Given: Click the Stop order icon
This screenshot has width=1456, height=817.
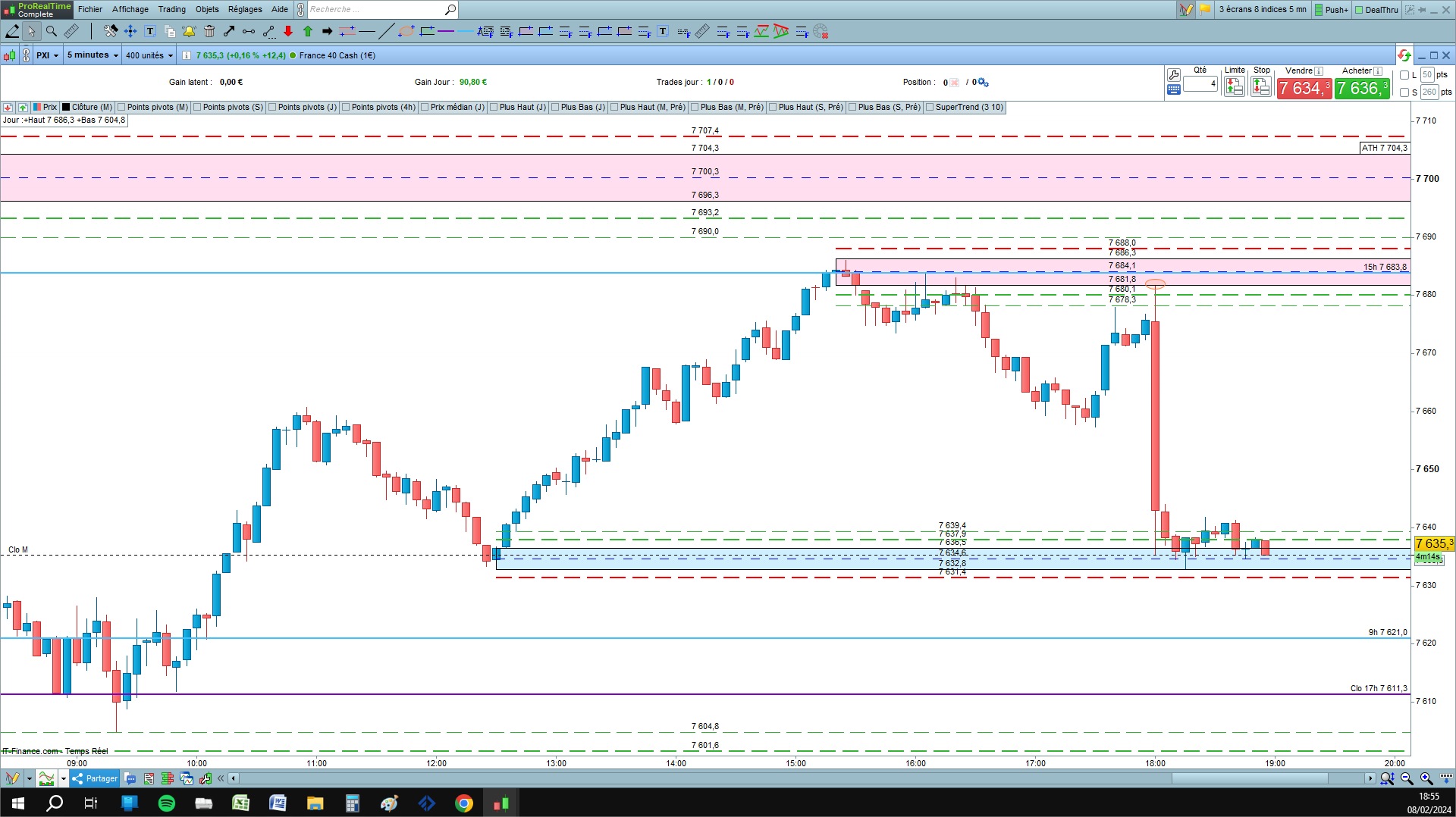Looking at the screenshot, I should (x=1261, y=86).
